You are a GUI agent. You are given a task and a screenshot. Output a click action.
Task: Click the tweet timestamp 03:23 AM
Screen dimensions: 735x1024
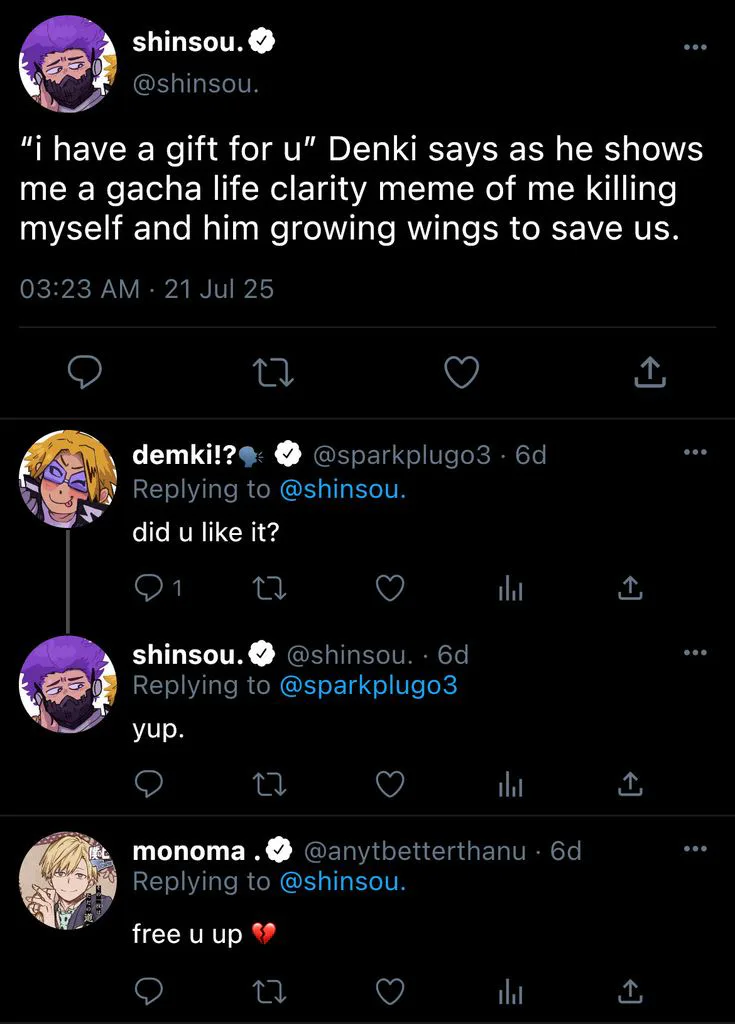80,289
